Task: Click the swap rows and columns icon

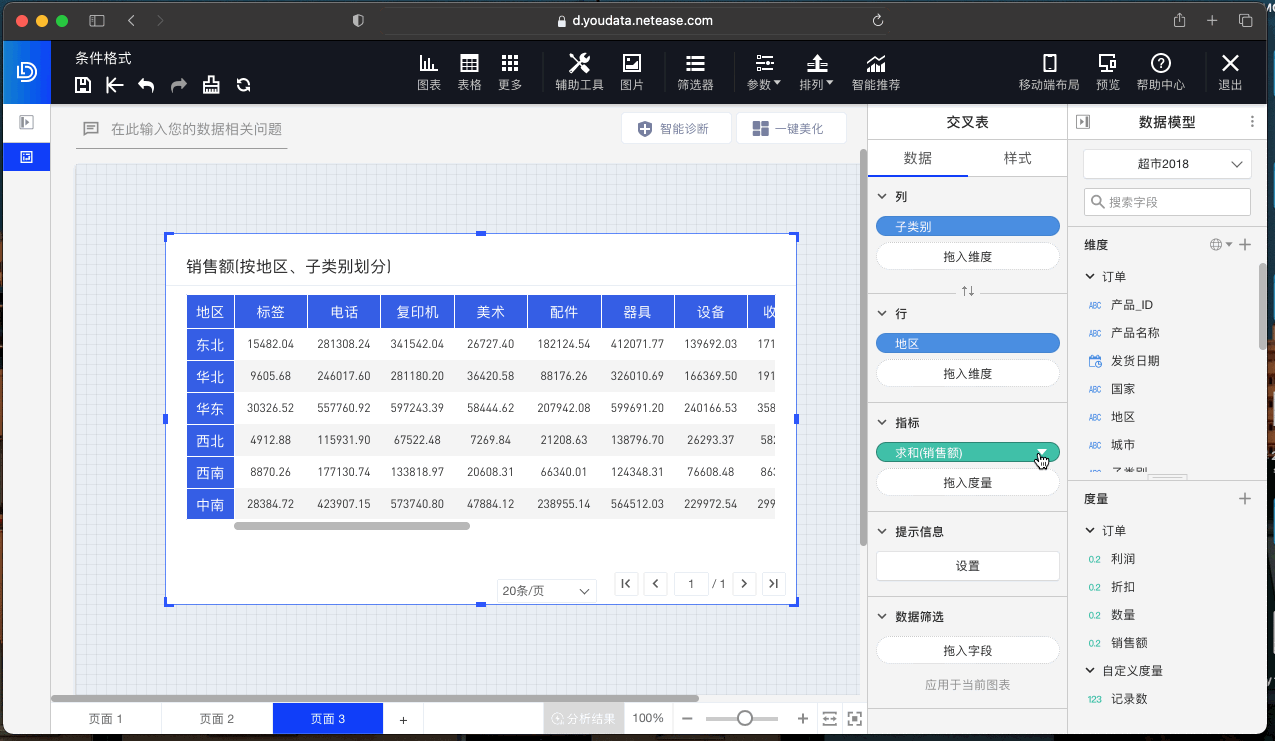Action: (x=967, y=291)
